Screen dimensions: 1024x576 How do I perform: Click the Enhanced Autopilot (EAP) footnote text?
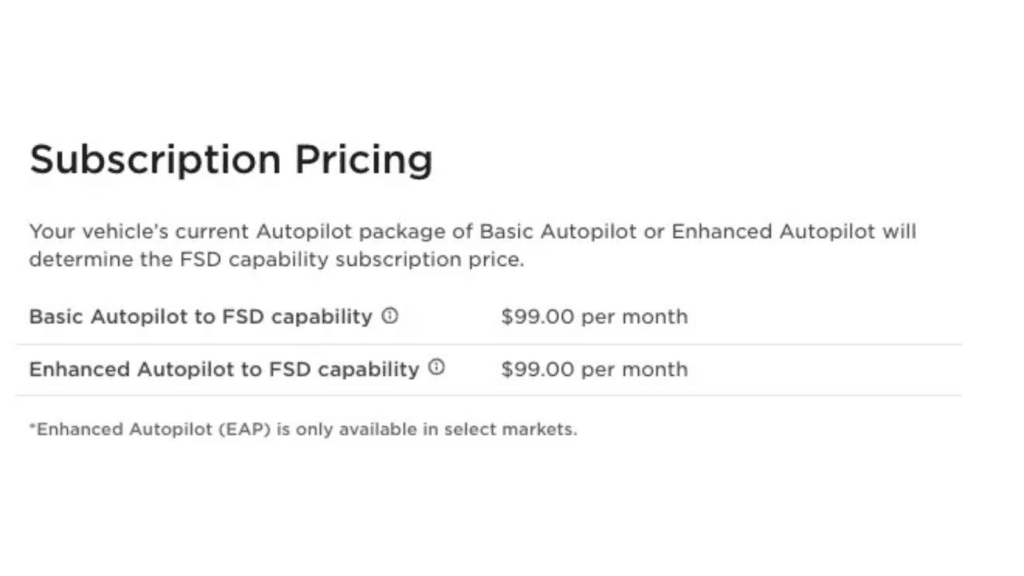[x=303, y=430]
